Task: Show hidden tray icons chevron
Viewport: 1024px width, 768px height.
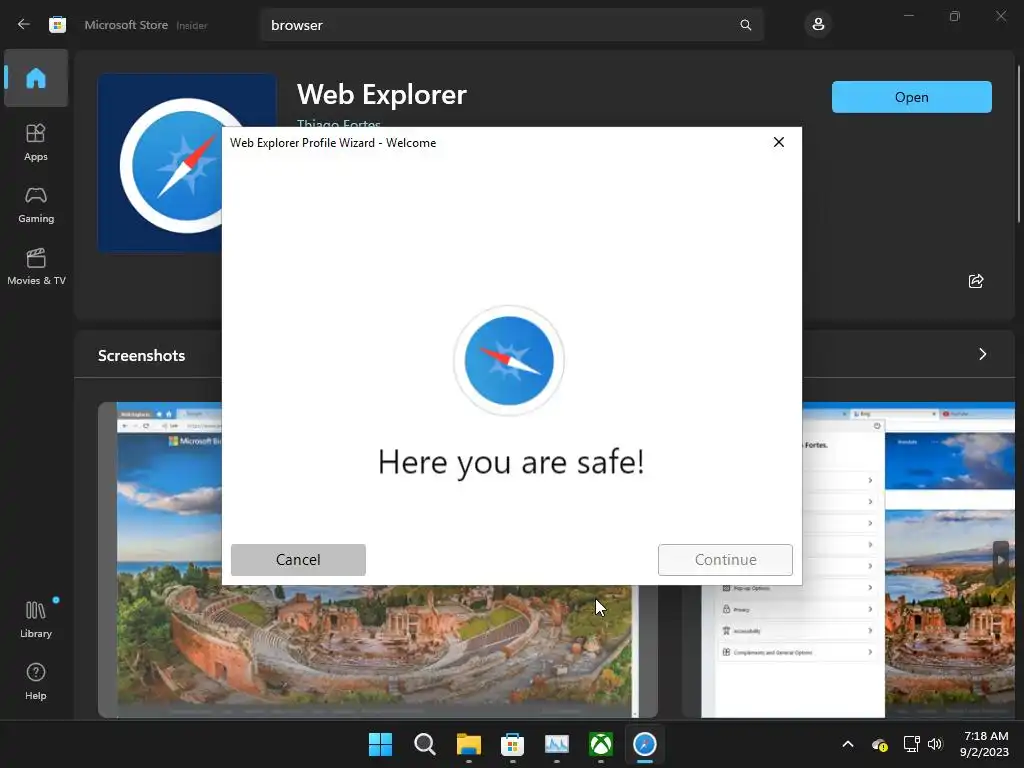Action: pyautogui.click(x=848, y=744)
